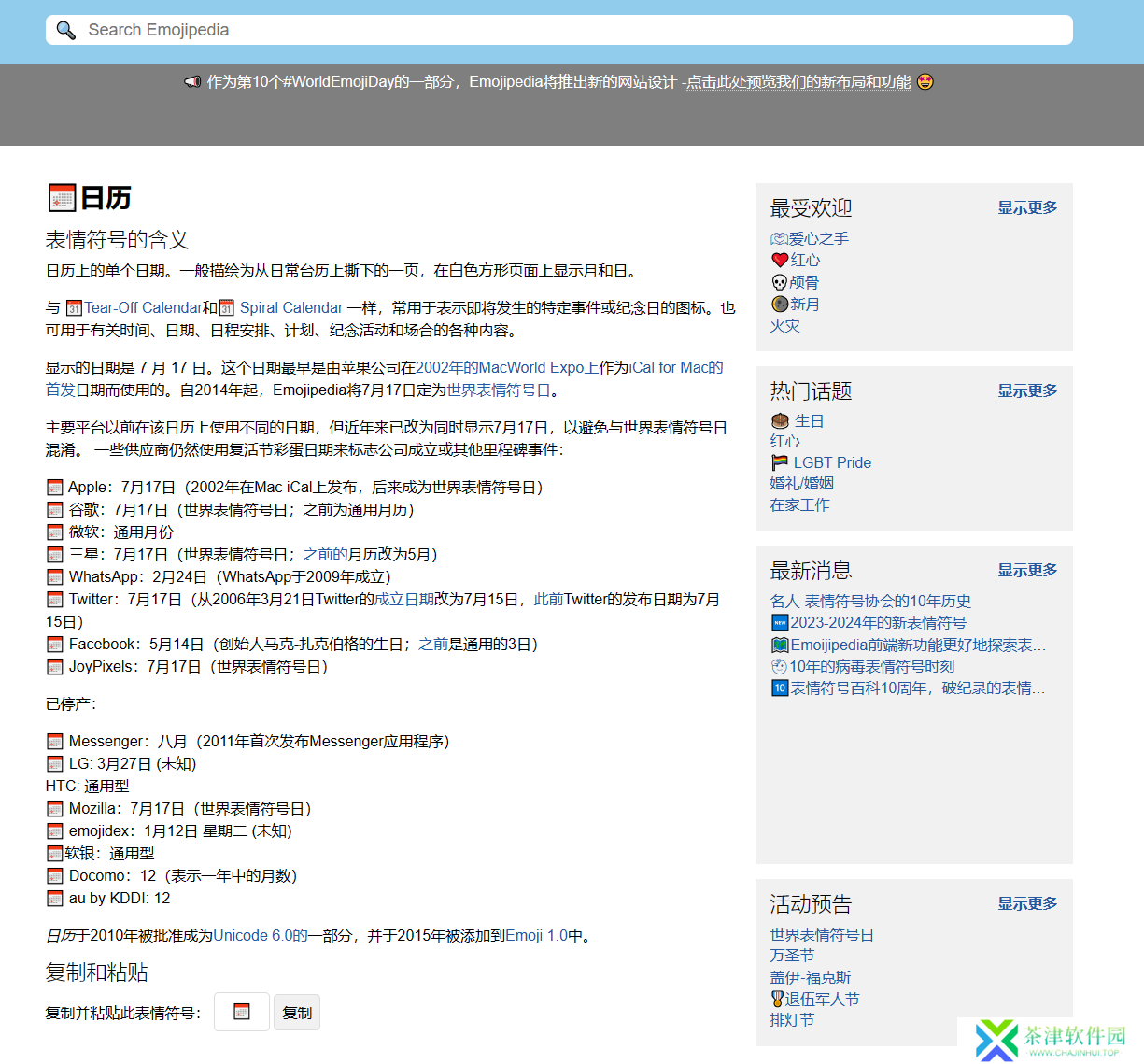Click the calendar icon beside 微软 row
Viewport: 1144px width, 1064px height.
click(55, 532)
